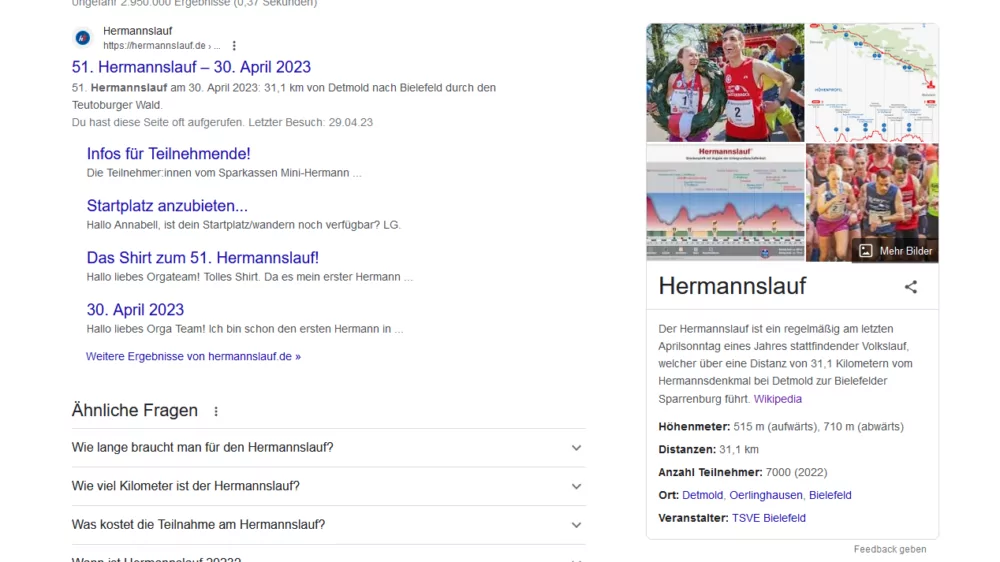
Task: Open the elevation profile chart thumbnail
Action: pos(725,202)
